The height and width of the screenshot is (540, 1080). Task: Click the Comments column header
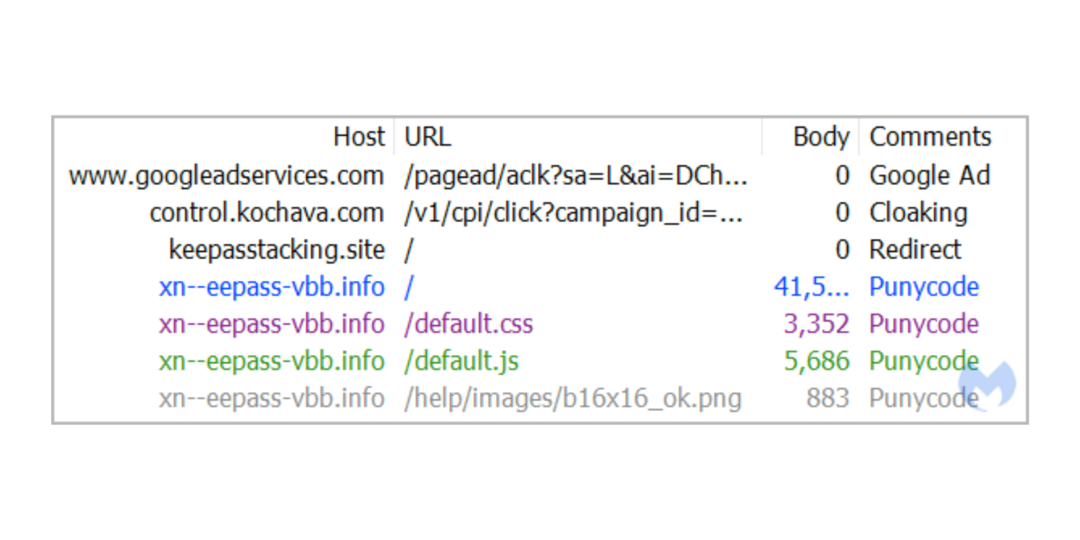(930, 137)
